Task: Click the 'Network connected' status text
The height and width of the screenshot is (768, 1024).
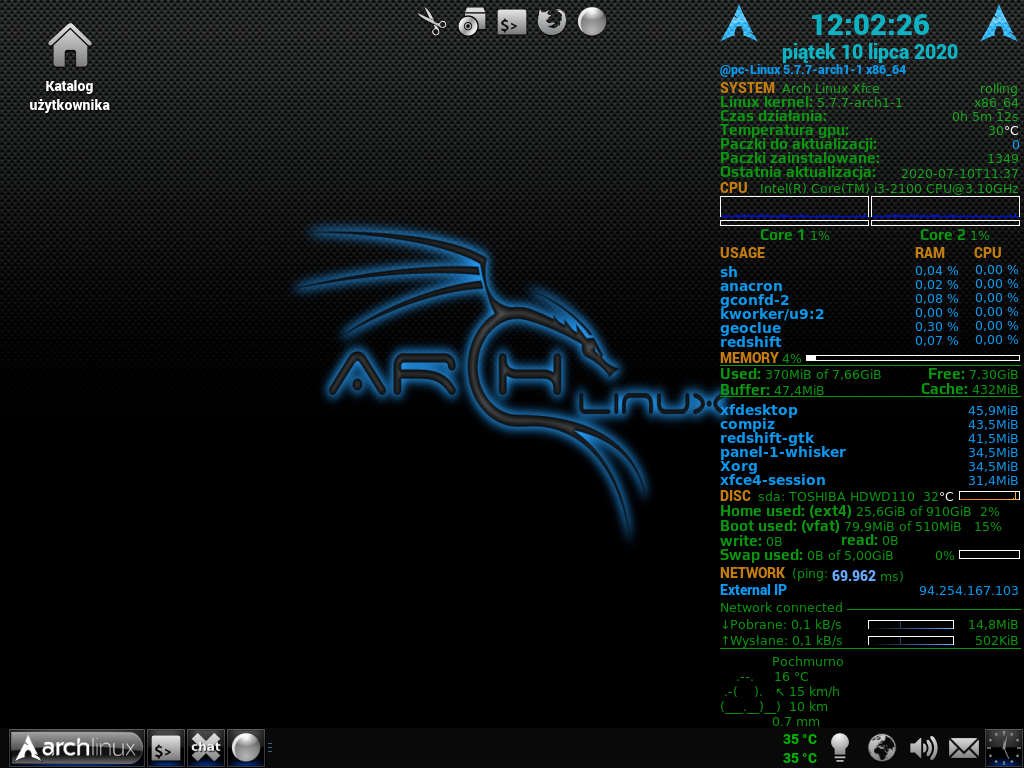Action: pos(781,608)
